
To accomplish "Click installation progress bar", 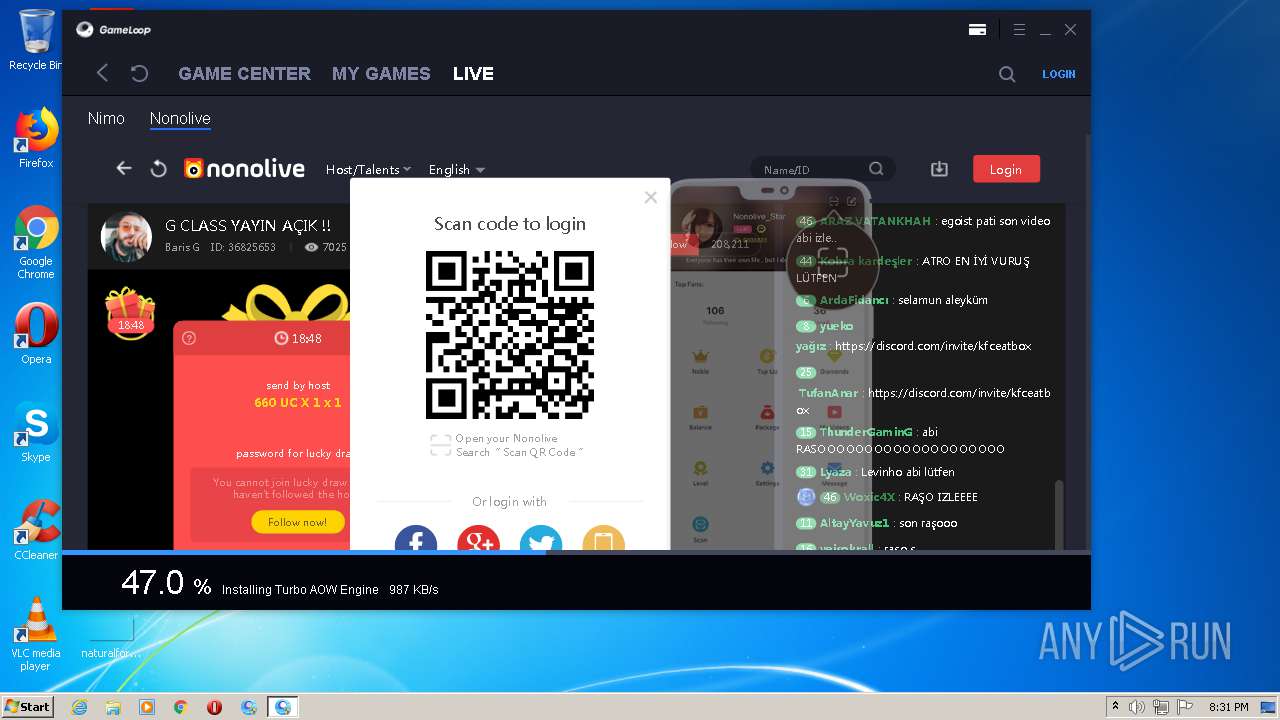I will 576,552.
